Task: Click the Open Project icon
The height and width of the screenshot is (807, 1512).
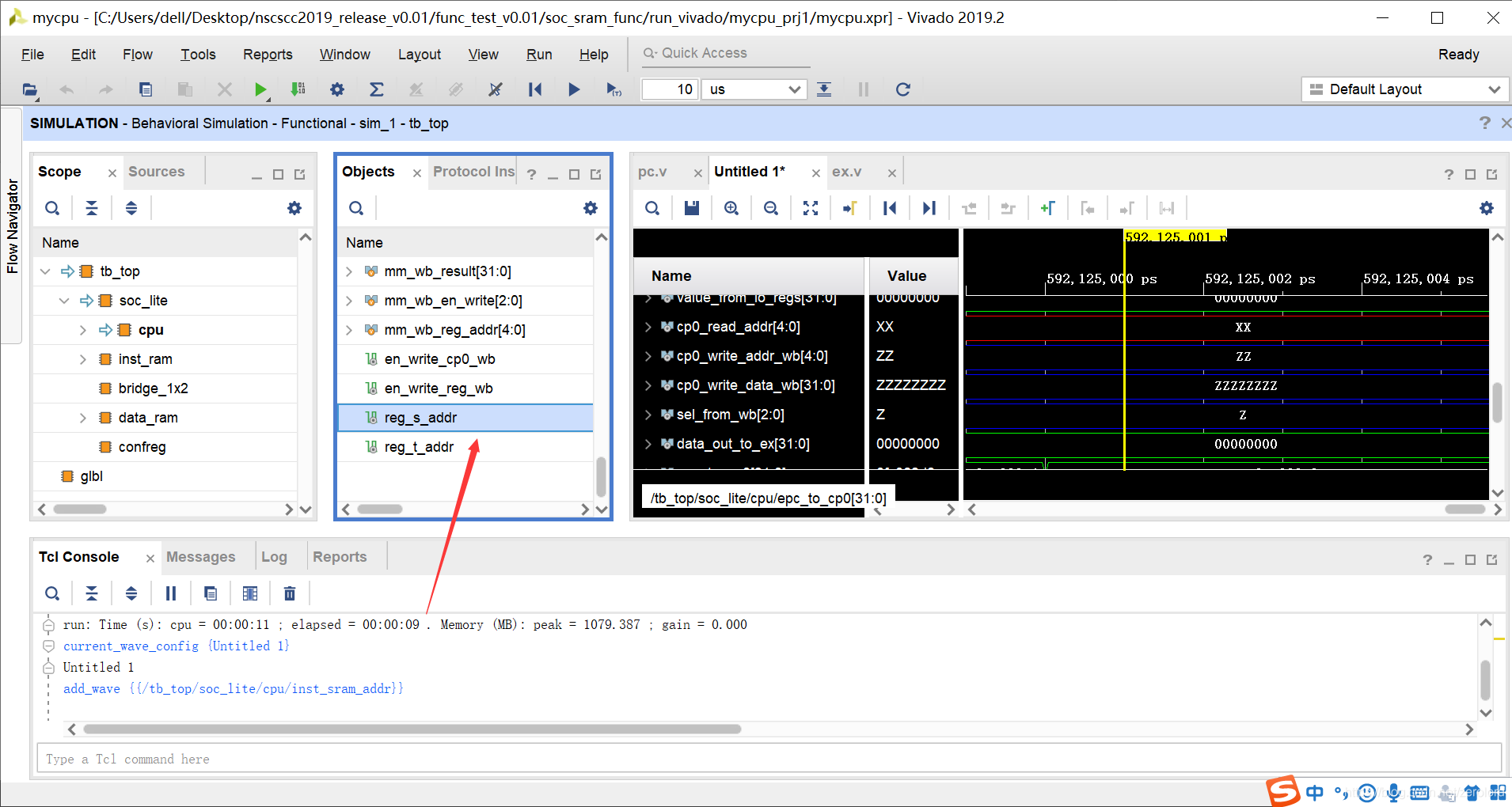Action: coord(30,89)
